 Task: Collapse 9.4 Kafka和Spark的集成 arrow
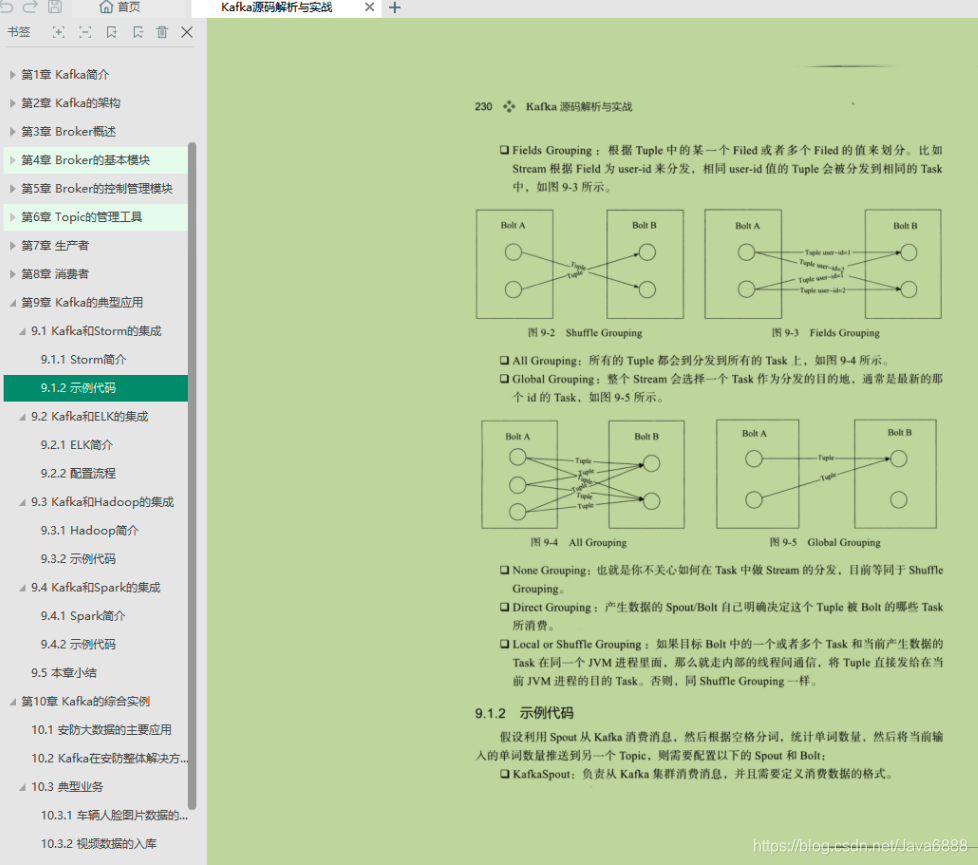coord(22,587)
